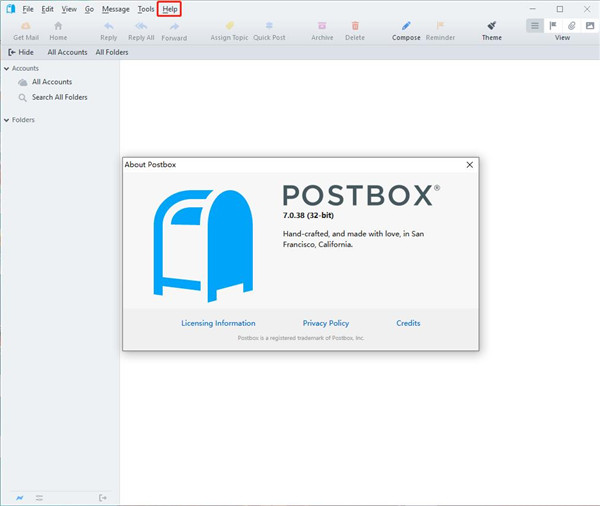This screenshot has height=506, width=600.
Task: Click the Archive toolbar icon
Action: [x=322, y=26]
